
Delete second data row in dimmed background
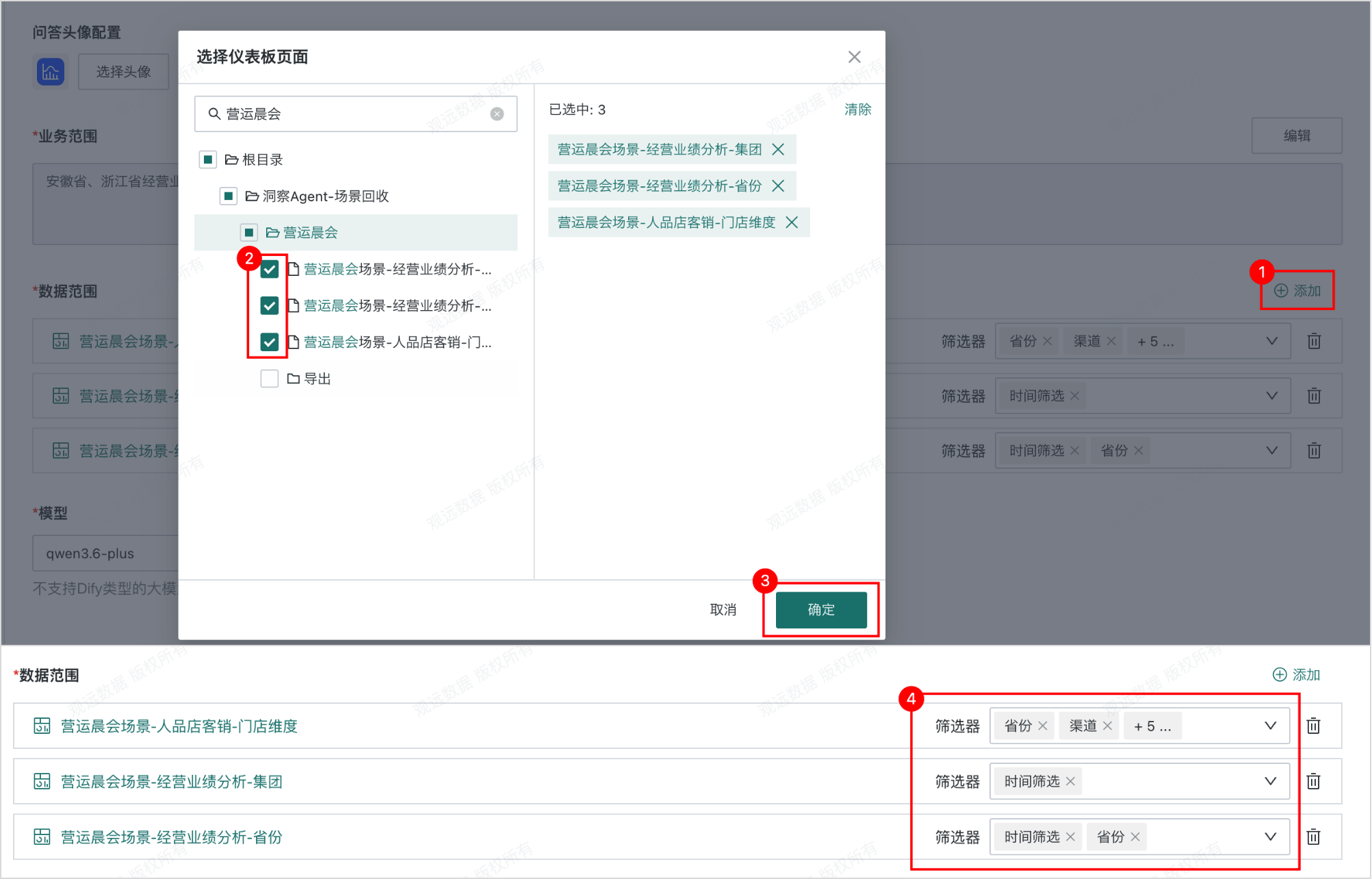(1315, 396)
